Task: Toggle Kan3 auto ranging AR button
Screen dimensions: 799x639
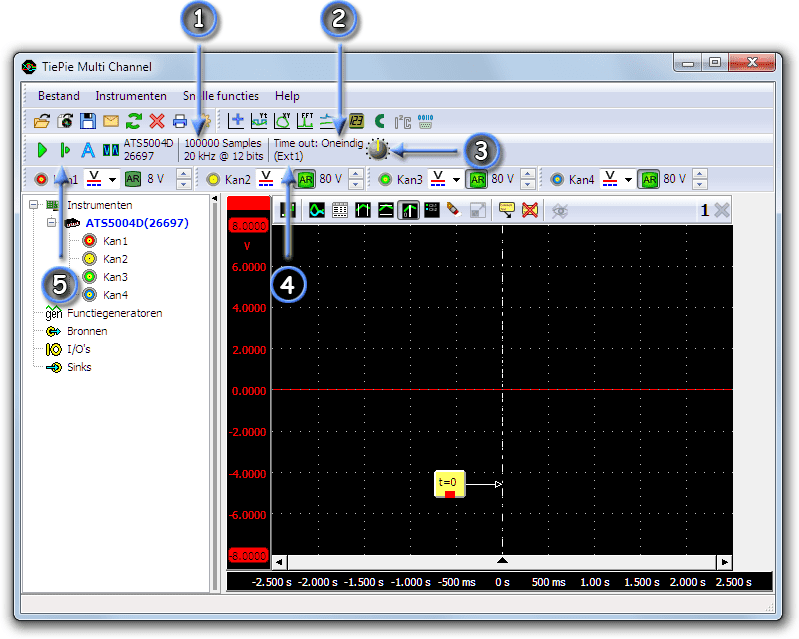Action: (x=477, y=179)
